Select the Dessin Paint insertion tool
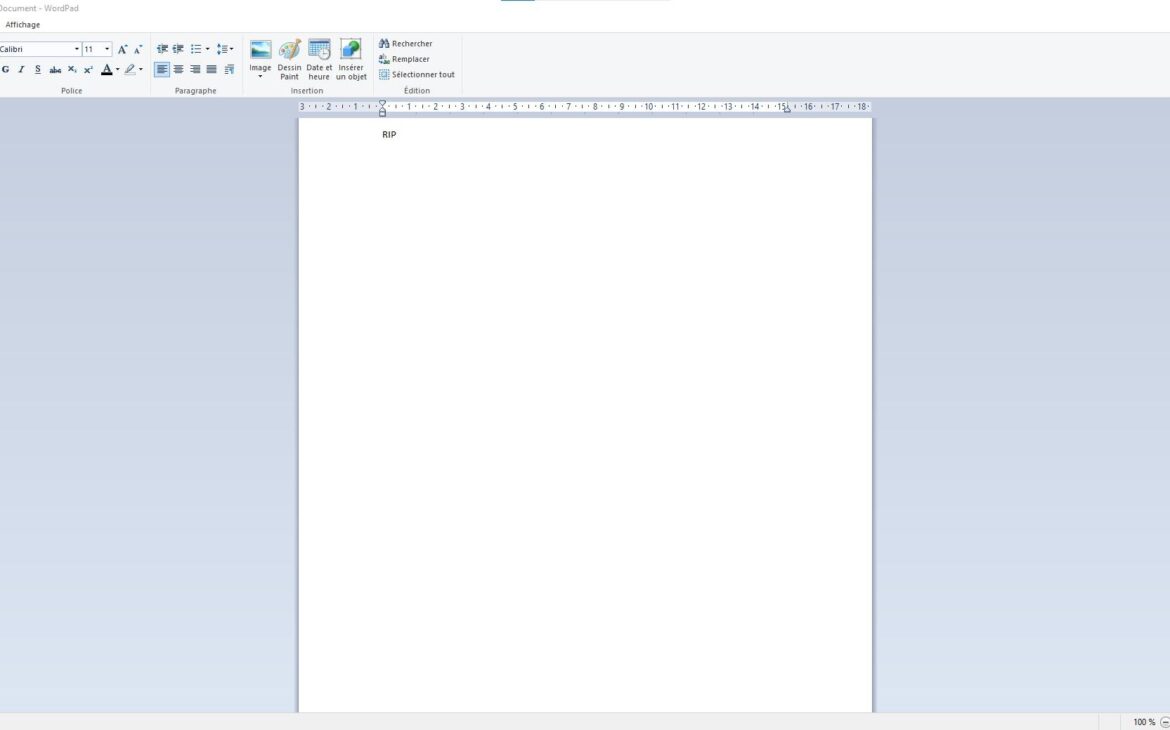 289,60
